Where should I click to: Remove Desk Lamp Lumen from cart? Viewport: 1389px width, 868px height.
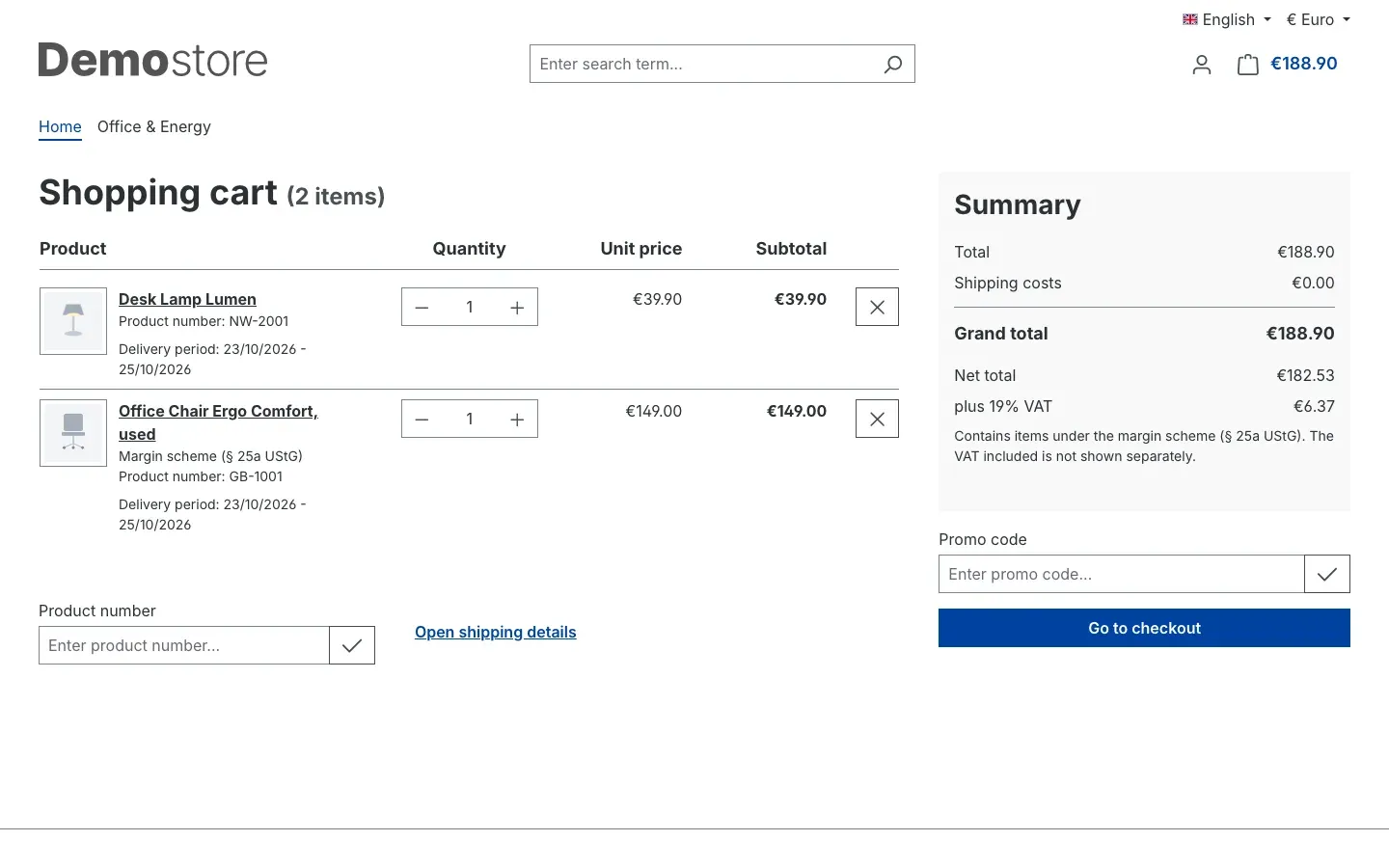877,307
